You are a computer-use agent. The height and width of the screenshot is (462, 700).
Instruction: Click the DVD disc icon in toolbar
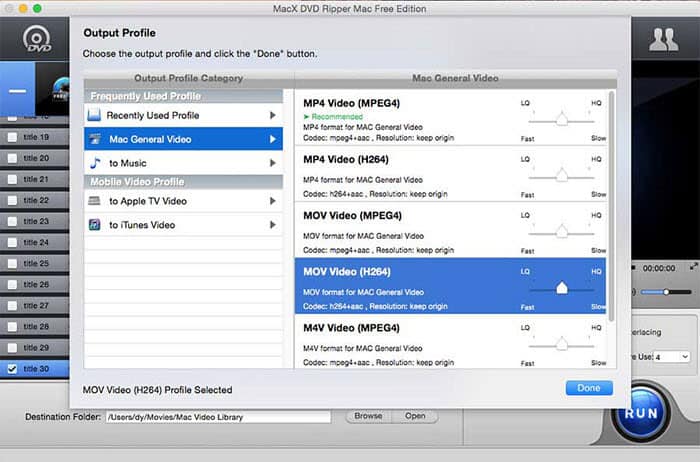click(x=37, y=39)
